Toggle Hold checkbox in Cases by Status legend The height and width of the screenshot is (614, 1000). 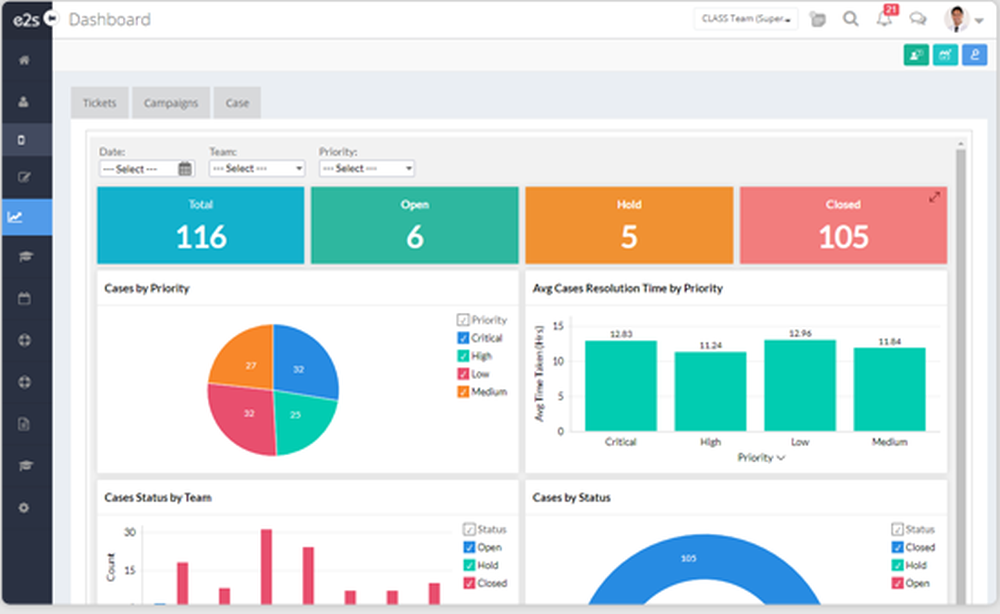click(897, 565)
